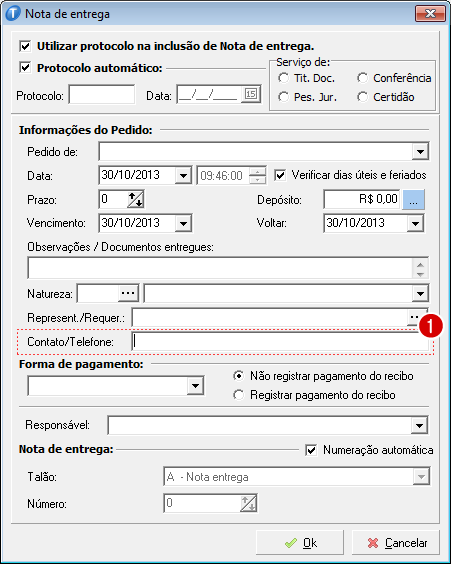
Task: Open the Vencimento date dropdown
Action: (x=183, y=223)
